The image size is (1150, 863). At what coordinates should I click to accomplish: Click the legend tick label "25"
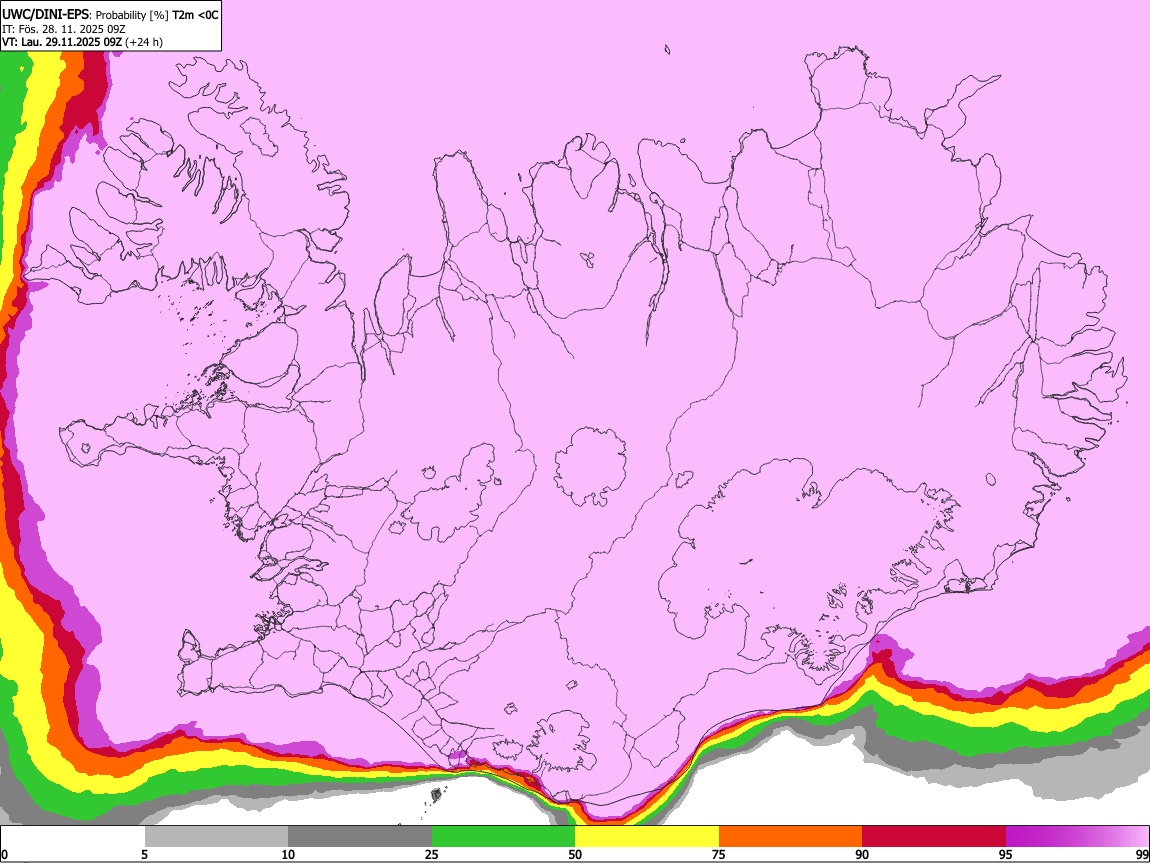tap(432, 854)
